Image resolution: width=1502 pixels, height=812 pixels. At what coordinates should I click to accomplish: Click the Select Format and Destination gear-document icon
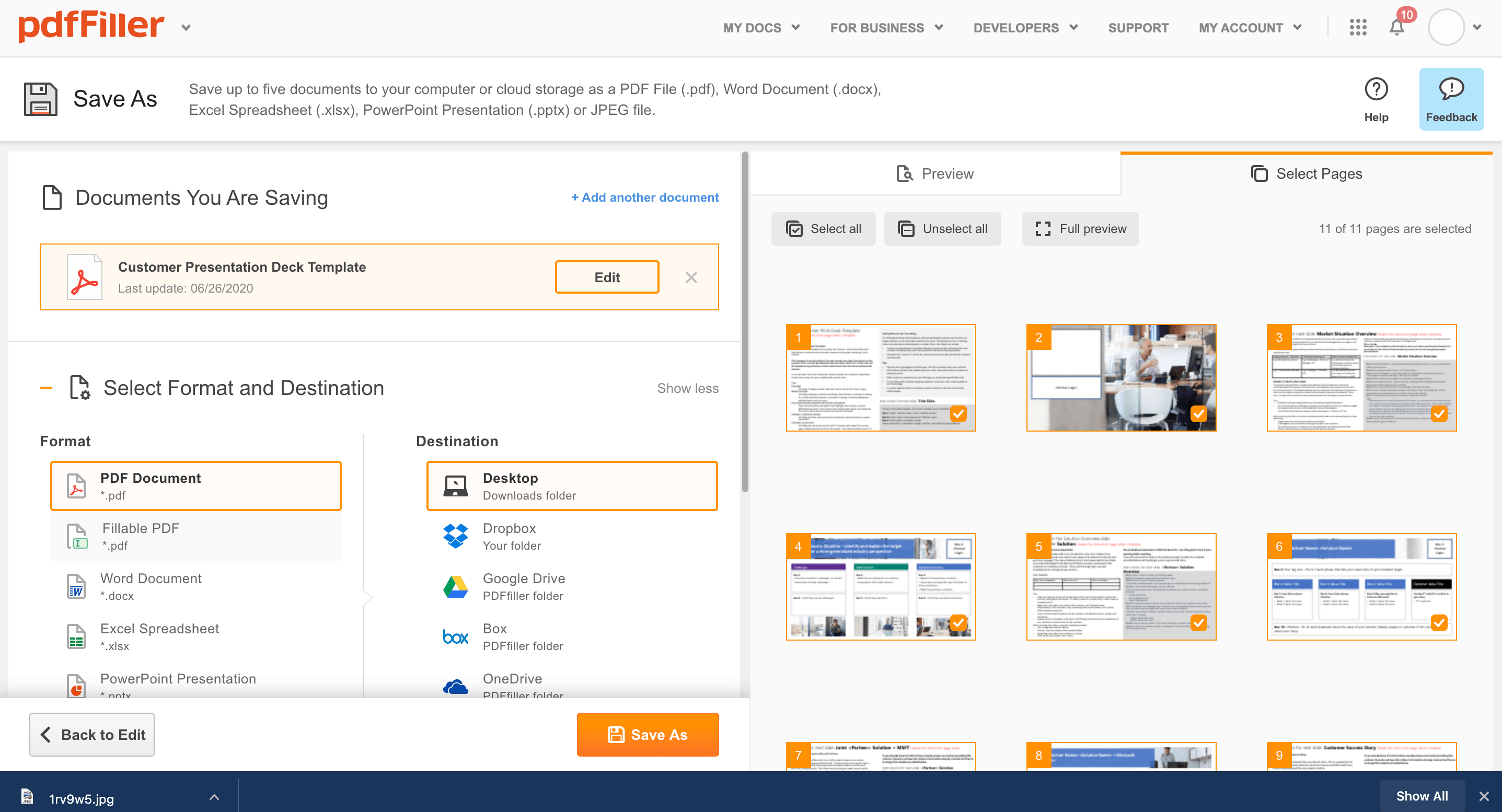[x=79, y=388]
